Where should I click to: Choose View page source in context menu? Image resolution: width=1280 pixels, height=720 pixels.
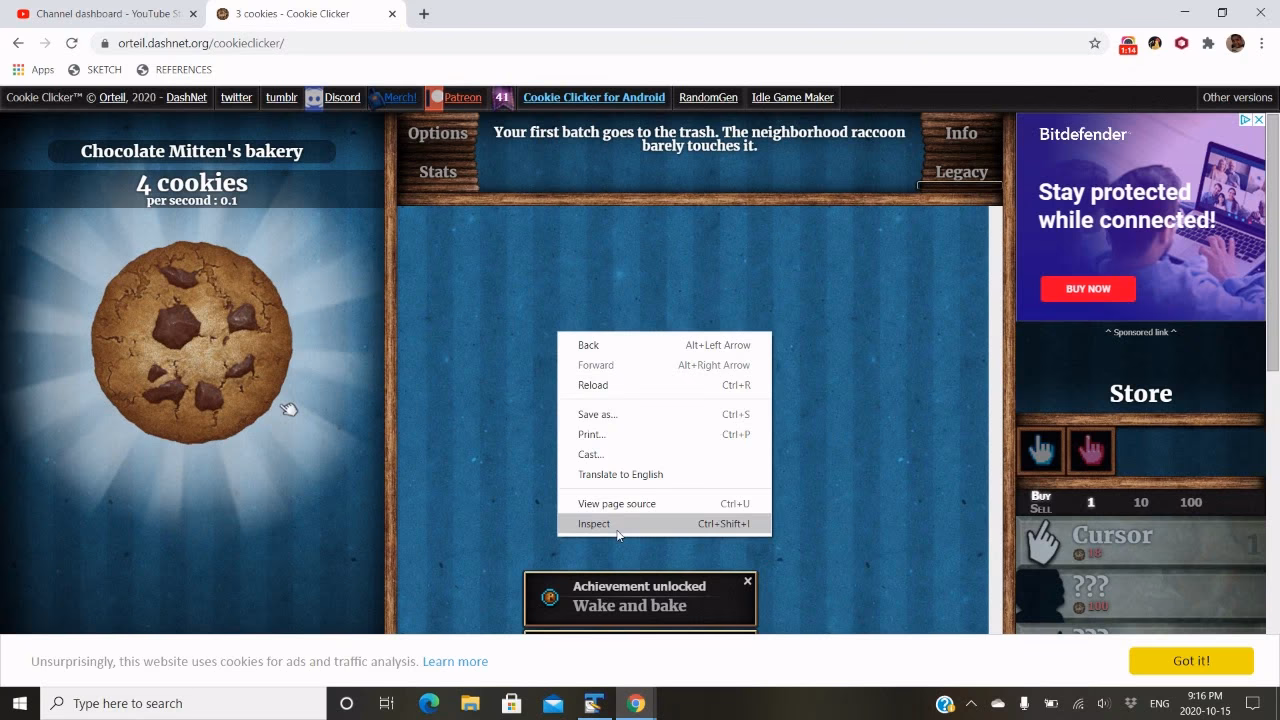(x=664, y=504)
